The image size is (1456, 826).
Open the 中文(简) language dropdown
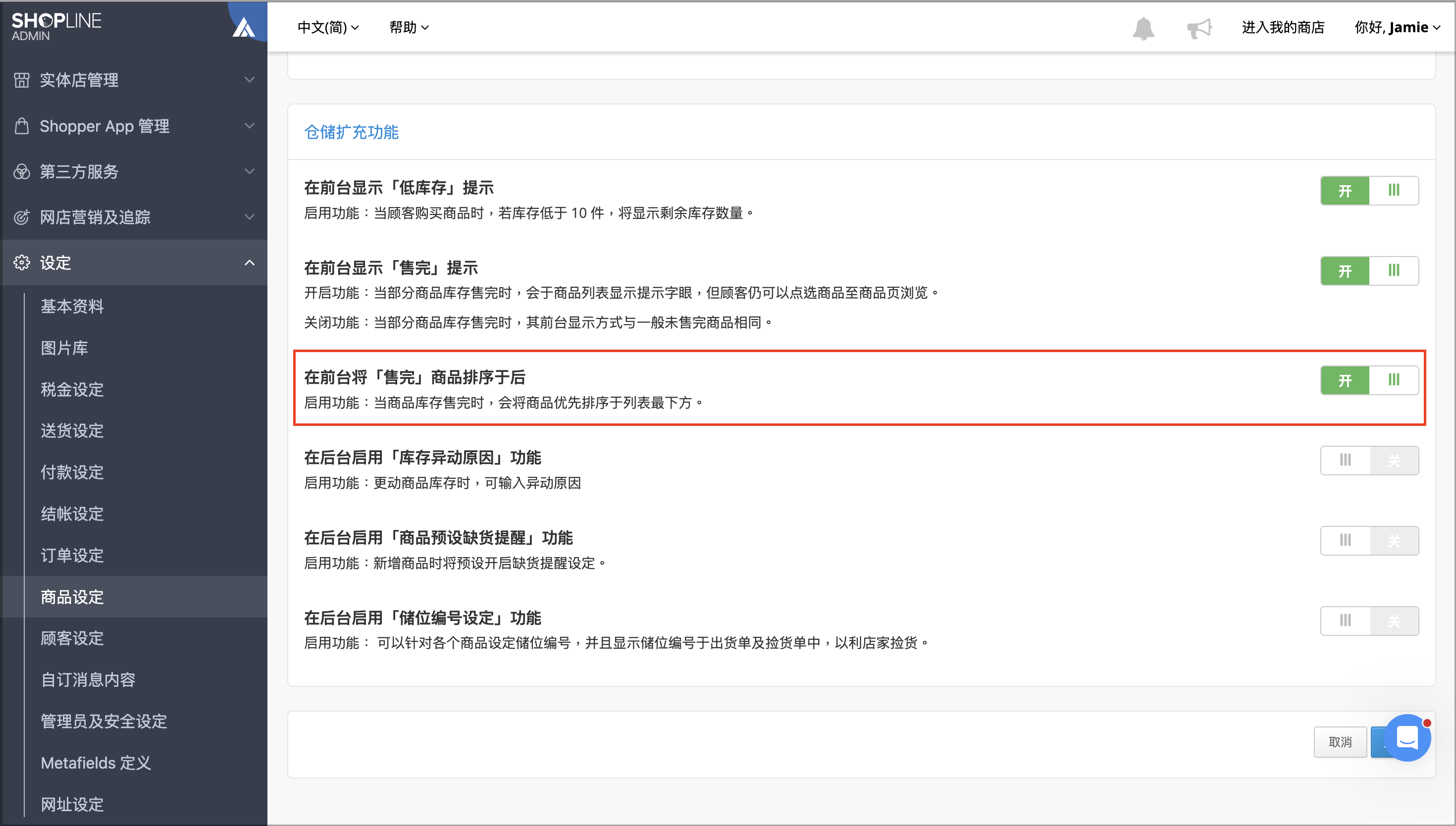click(x=328, y=27)
